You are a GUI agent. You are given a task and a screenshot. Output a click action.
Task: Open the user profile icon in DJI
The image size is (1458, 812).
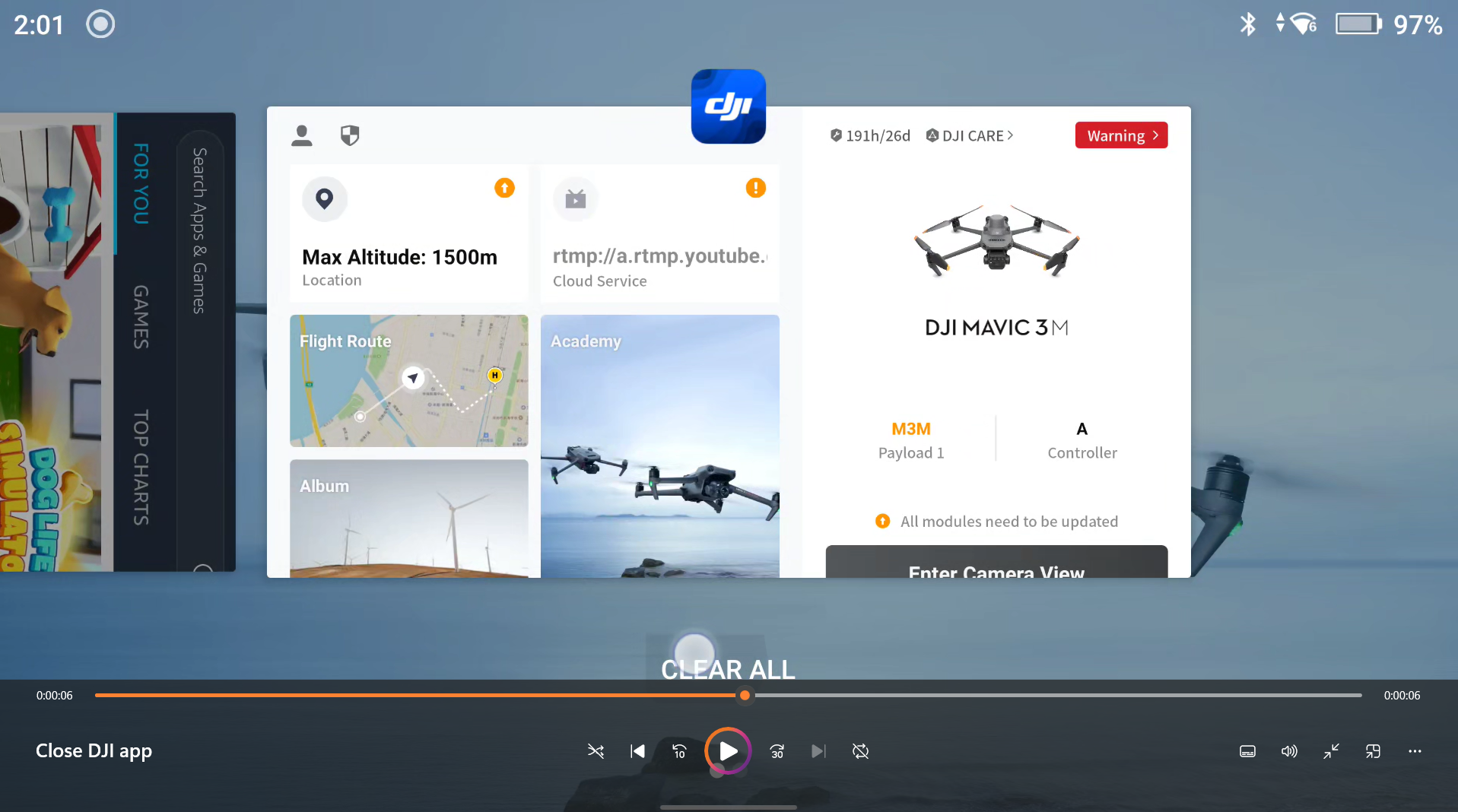[302, 135]
